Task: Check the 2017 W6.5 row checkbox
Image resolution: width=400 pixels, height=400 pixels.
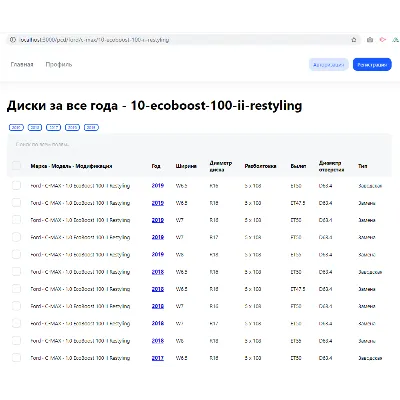Action: point(16,358)
